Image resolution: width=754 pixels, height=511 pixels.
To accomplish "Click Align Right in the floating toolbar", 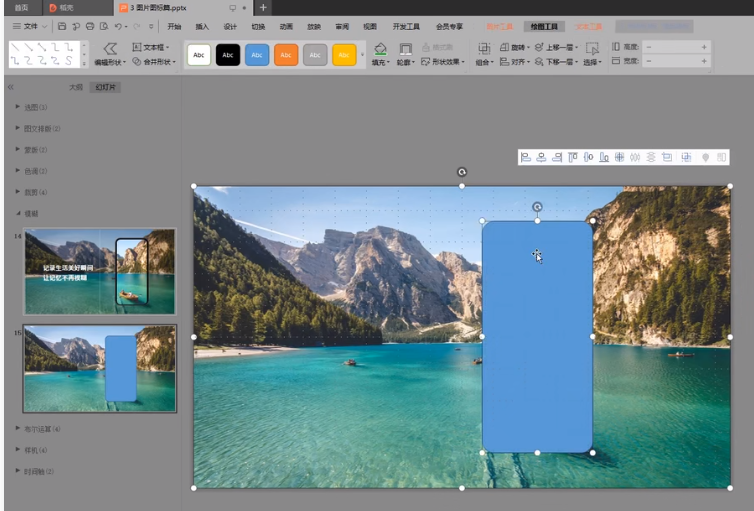I will tap(557, 157).
